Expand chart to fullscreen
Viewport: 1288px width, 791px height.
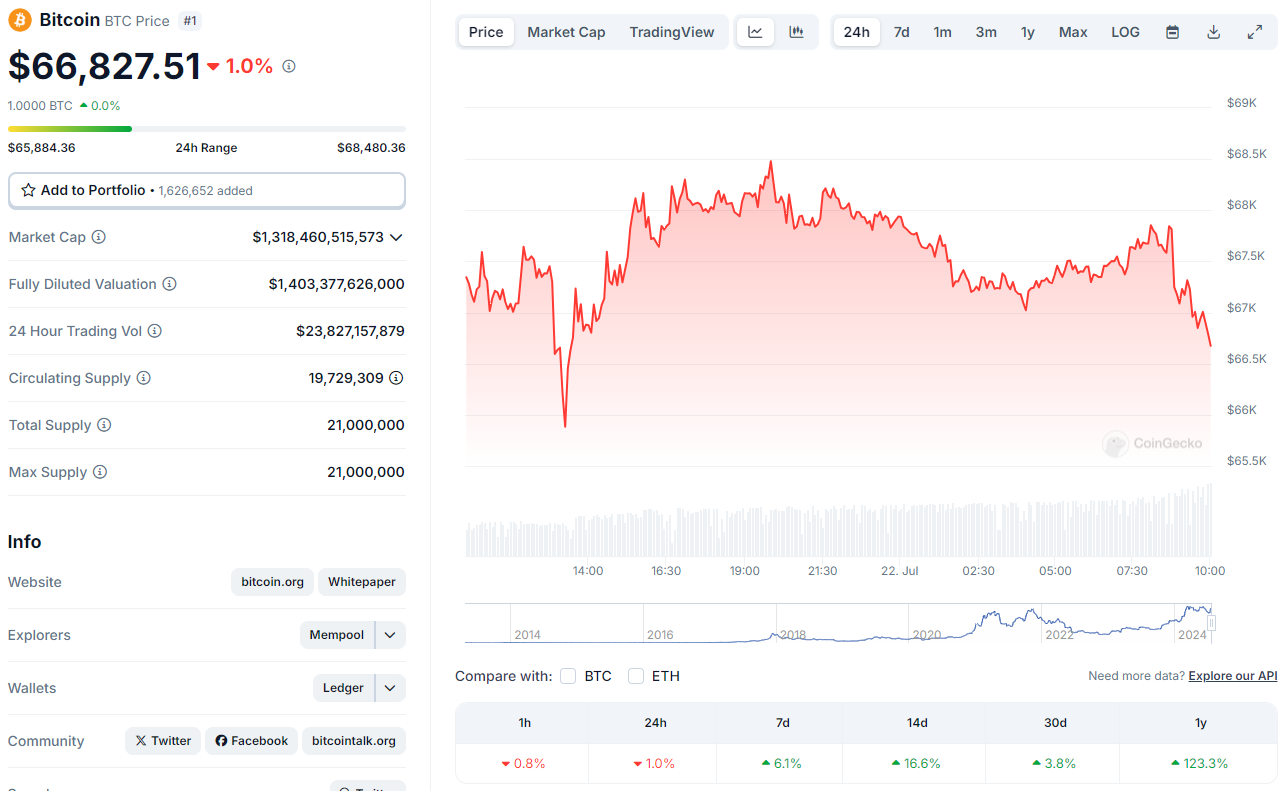tap(1254, 32)
